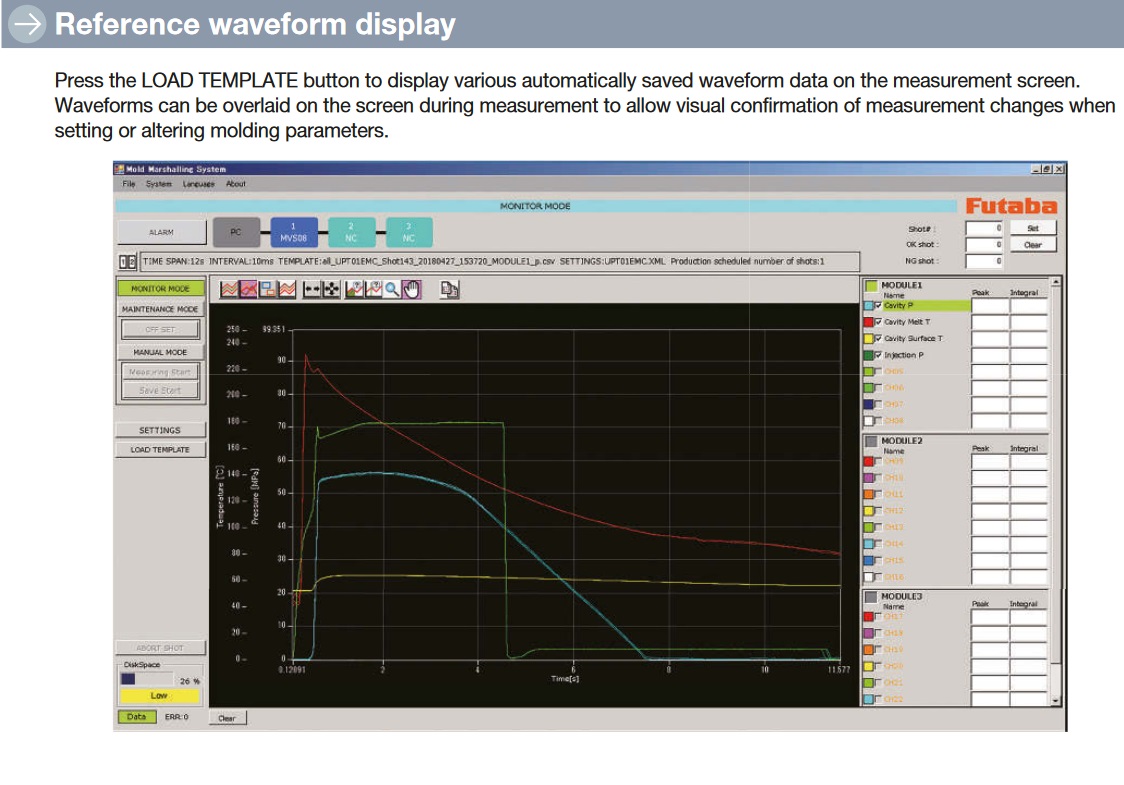Uncheck the Cavity P channel checkbox
Image resolution: width=1124 pixels, height=785 pixels.
point(879,306)
